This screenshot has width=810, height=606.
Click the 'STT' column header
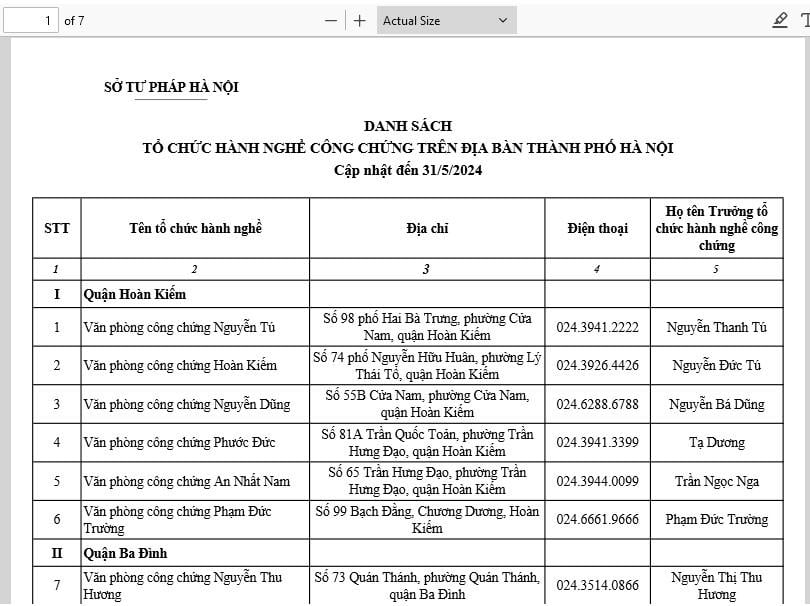[56, 228]
